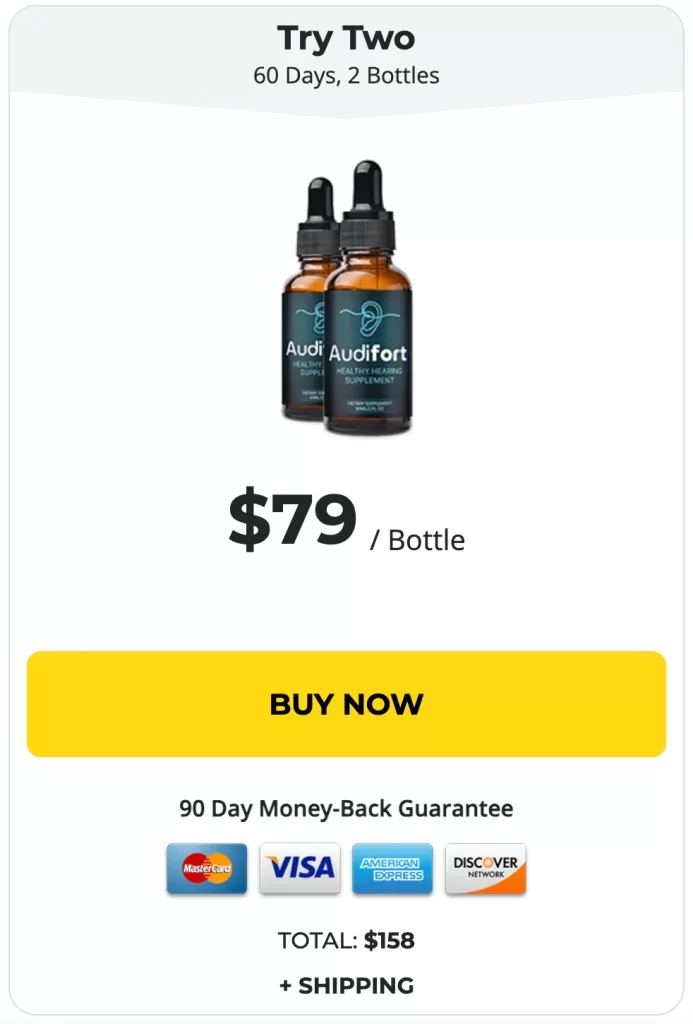The height and width of the screenshot is (1024, 693).
Task: Click the MasterCard payment icon
Action: click(206, 868)
